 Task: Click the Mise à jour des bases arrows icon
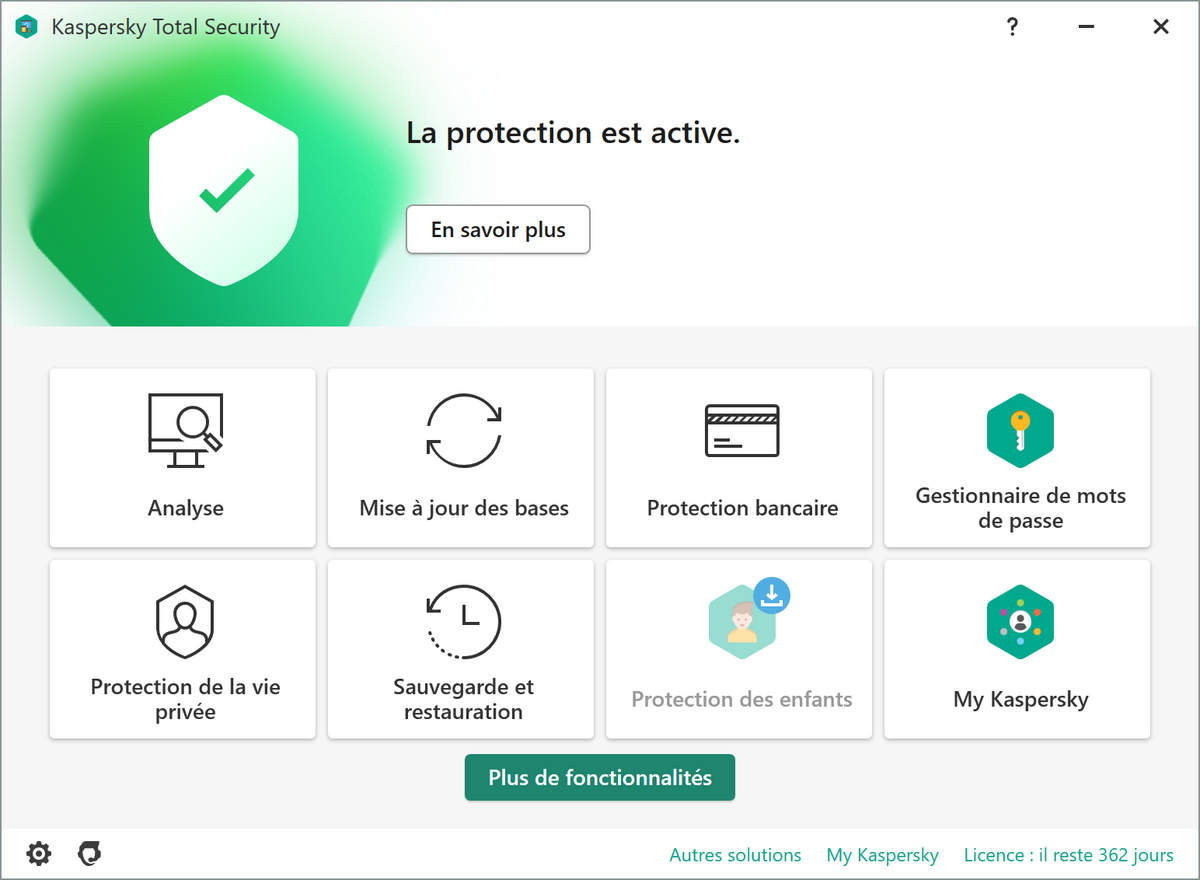point(463,430)
